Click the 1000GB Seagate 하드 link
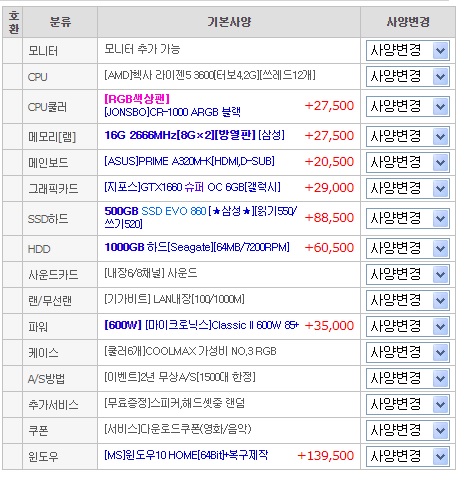This screenshot has width=464, height=484. (197, 247)
